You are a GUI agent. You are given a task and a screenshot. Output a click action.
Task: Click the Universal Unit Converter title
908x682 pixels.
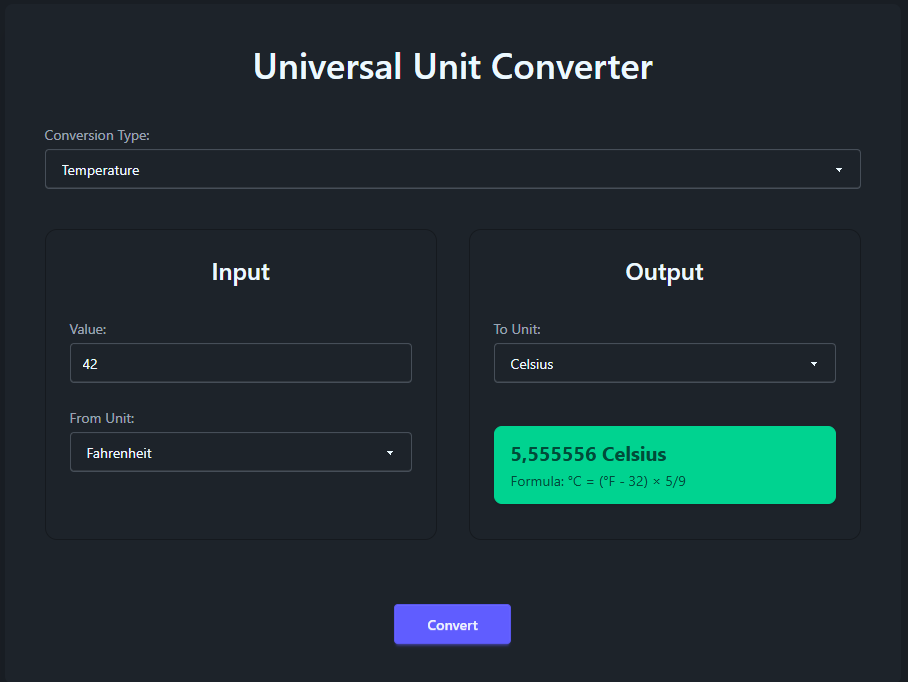(453, 67)
